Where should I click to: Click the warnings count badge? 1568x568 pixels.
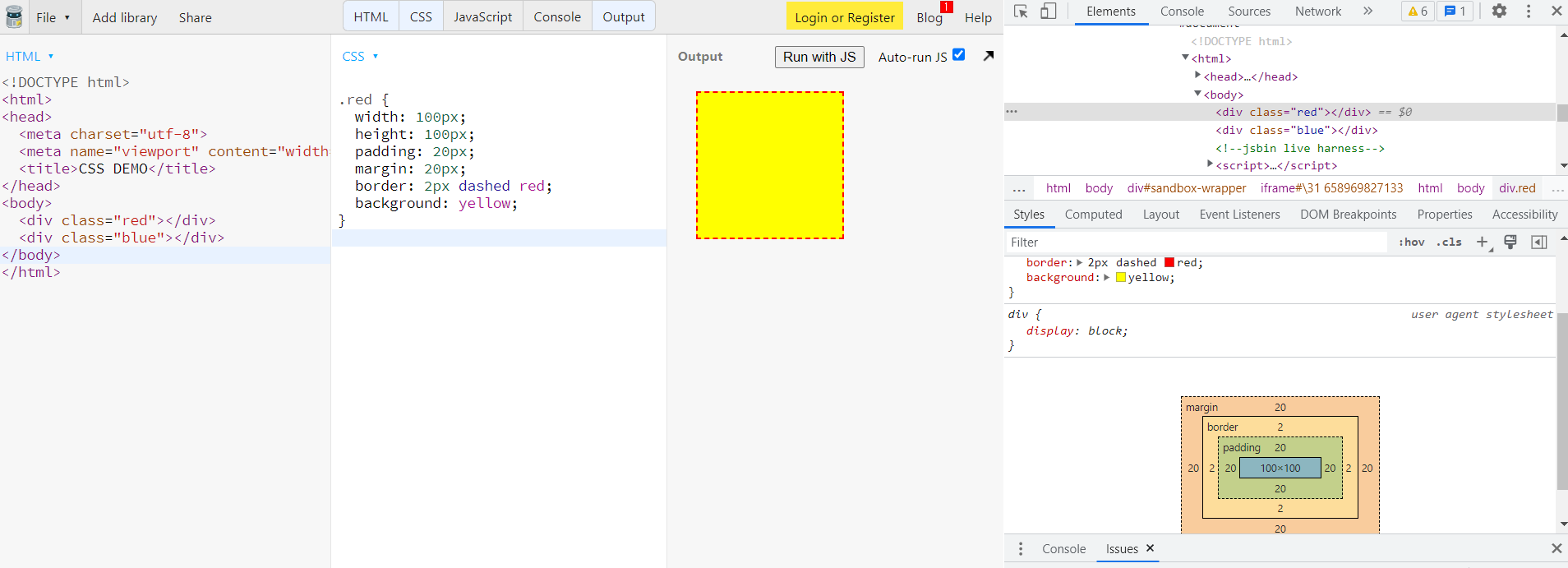(1418, 12)
